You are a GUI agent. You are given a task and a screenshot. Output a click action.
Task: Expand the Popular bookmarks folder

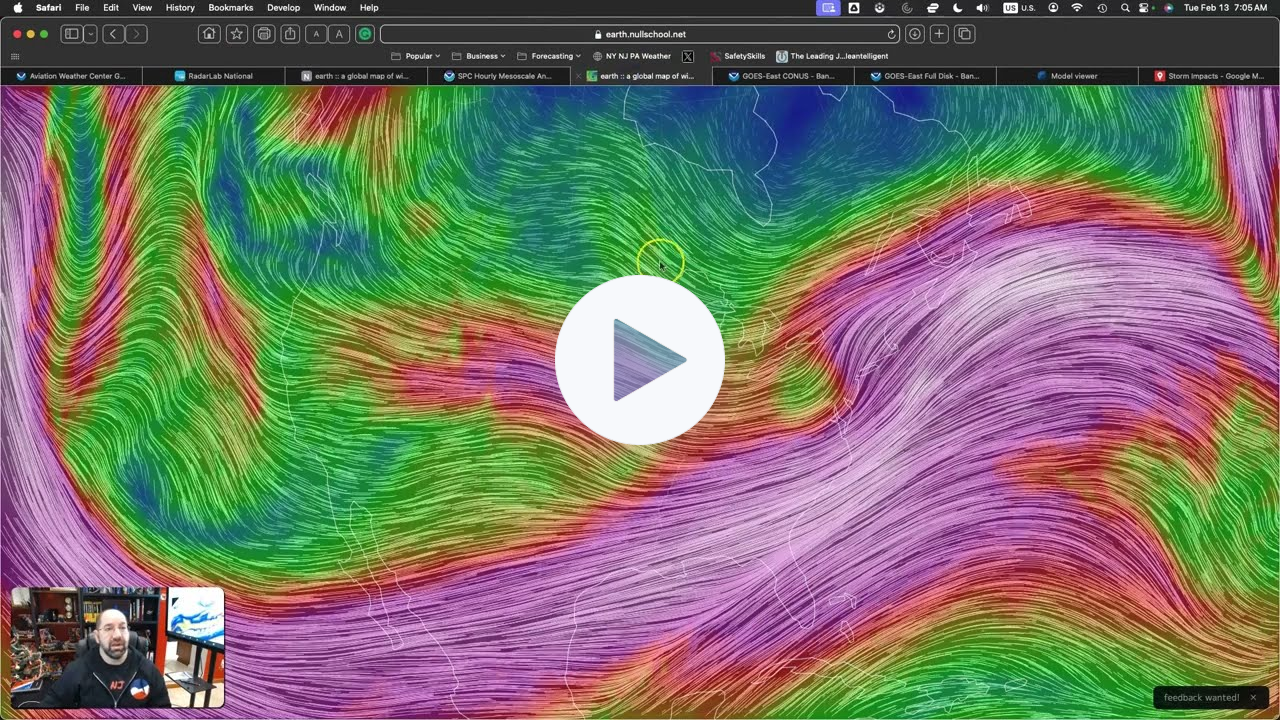417,56
